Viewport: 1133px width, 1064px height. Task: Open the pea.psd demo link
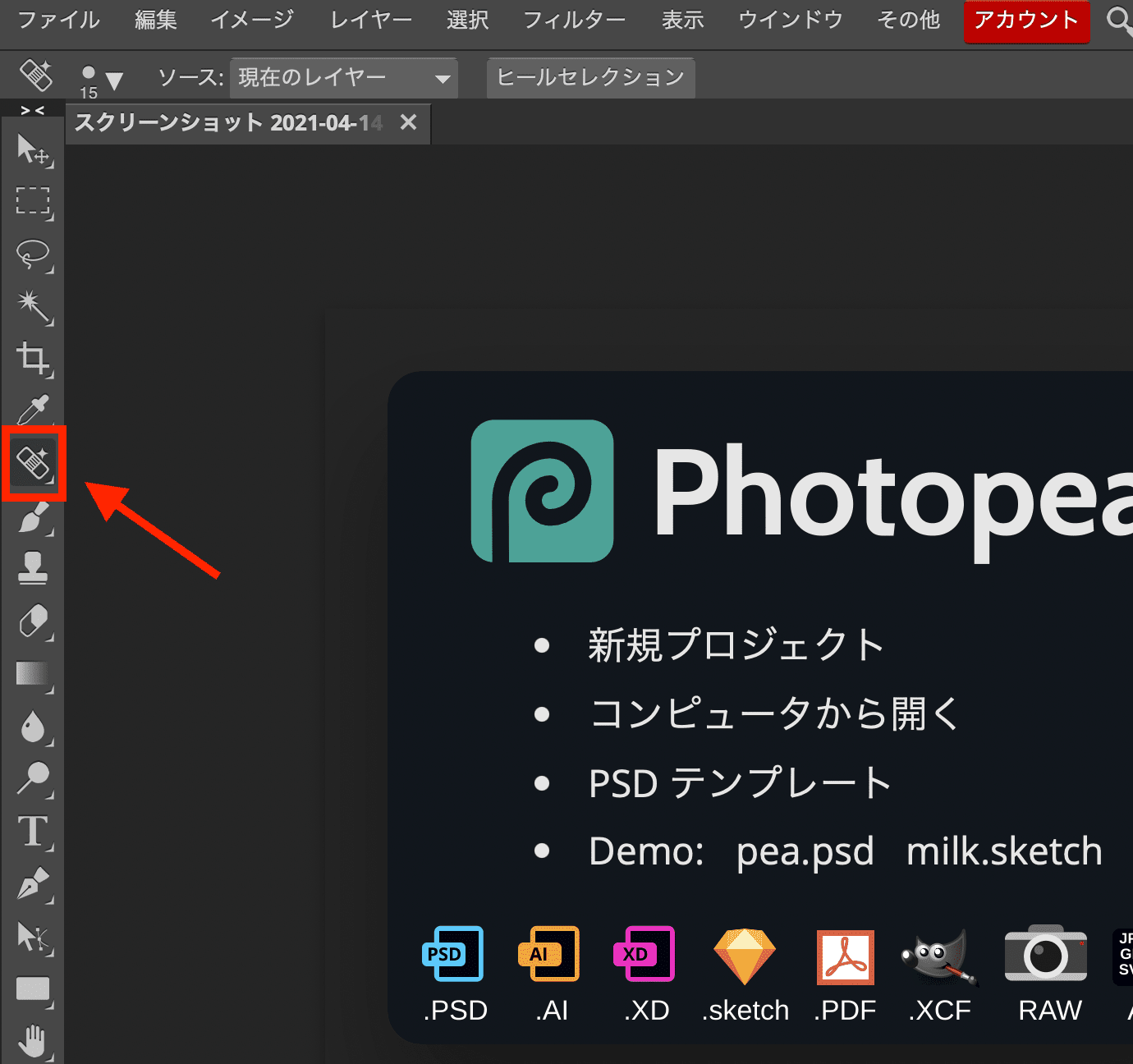[805, 851]
